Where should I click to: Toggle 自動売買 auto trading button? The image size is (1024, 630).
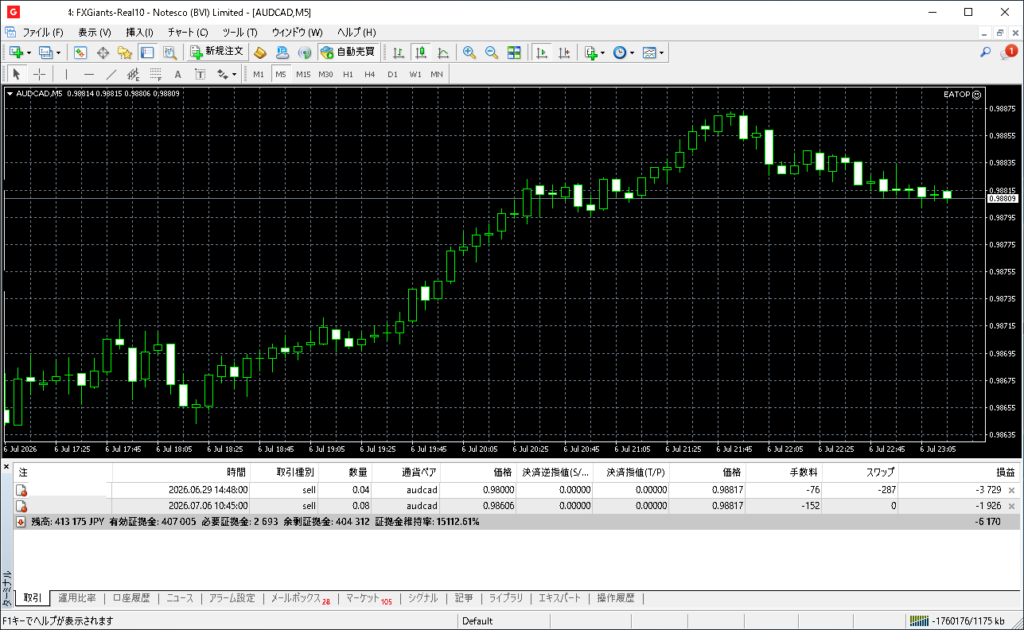348,52
